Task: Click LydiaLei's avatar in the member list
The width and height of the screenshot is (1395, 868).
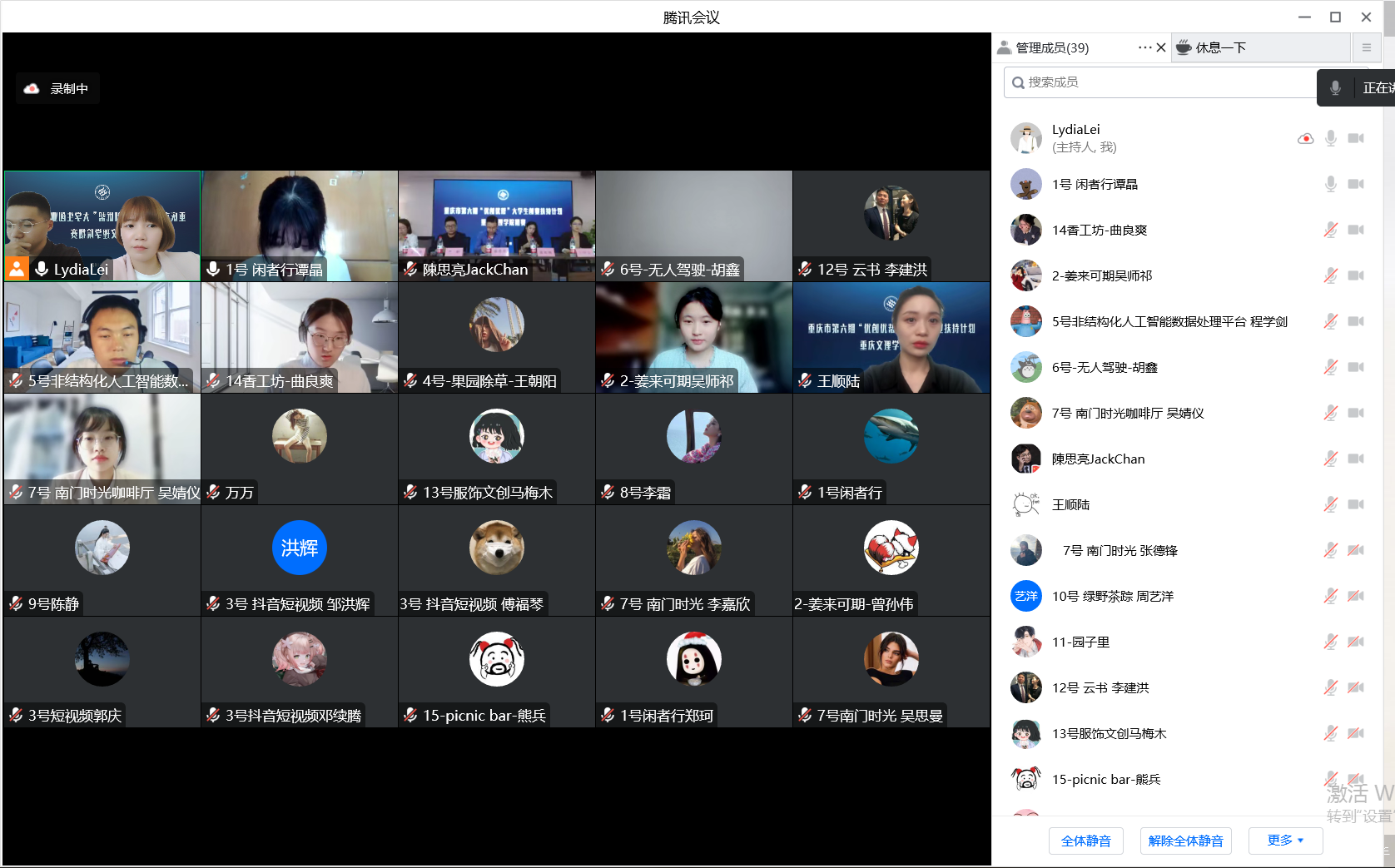Action: pyautogui.click(x=1026, y=138)
